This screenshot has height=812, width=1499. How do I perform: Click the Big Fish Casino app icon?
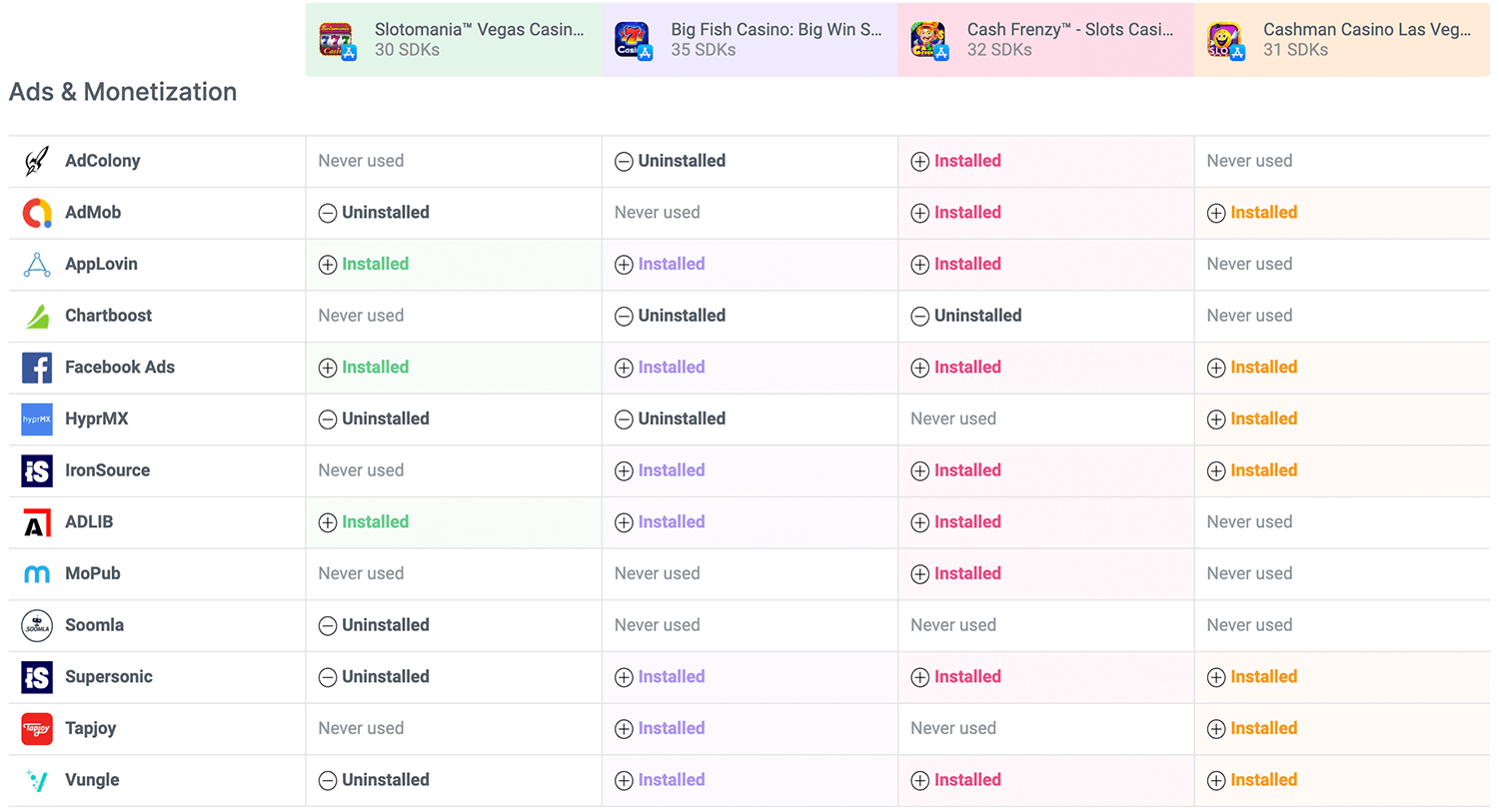tap(633, 40)
